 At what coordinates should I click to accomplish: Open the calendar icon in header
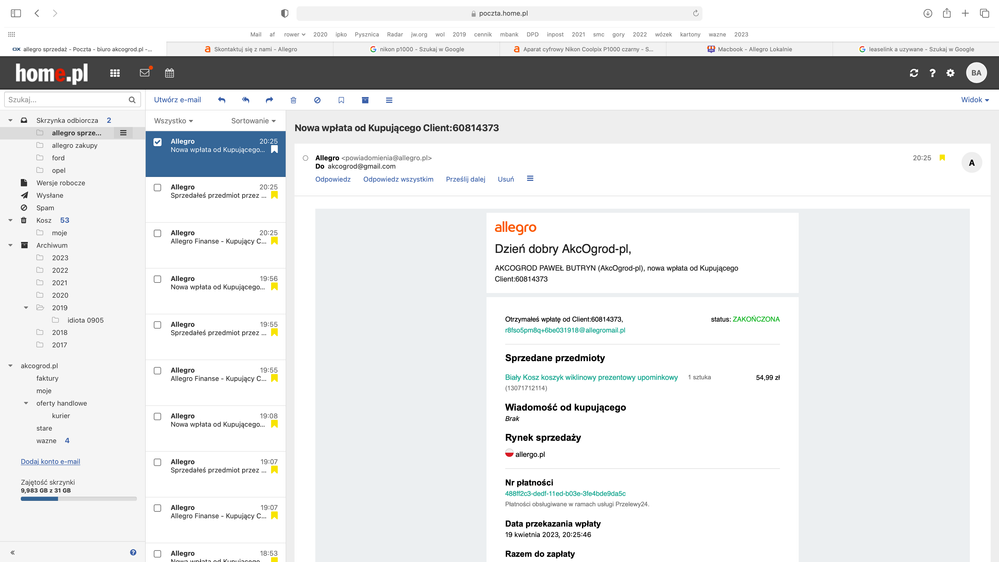coord(170,73)
